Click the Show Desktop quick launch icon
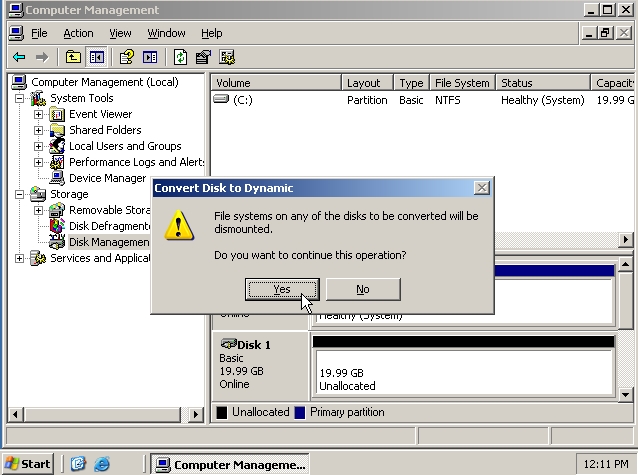 pyautogui.click(x=78, y=464)
